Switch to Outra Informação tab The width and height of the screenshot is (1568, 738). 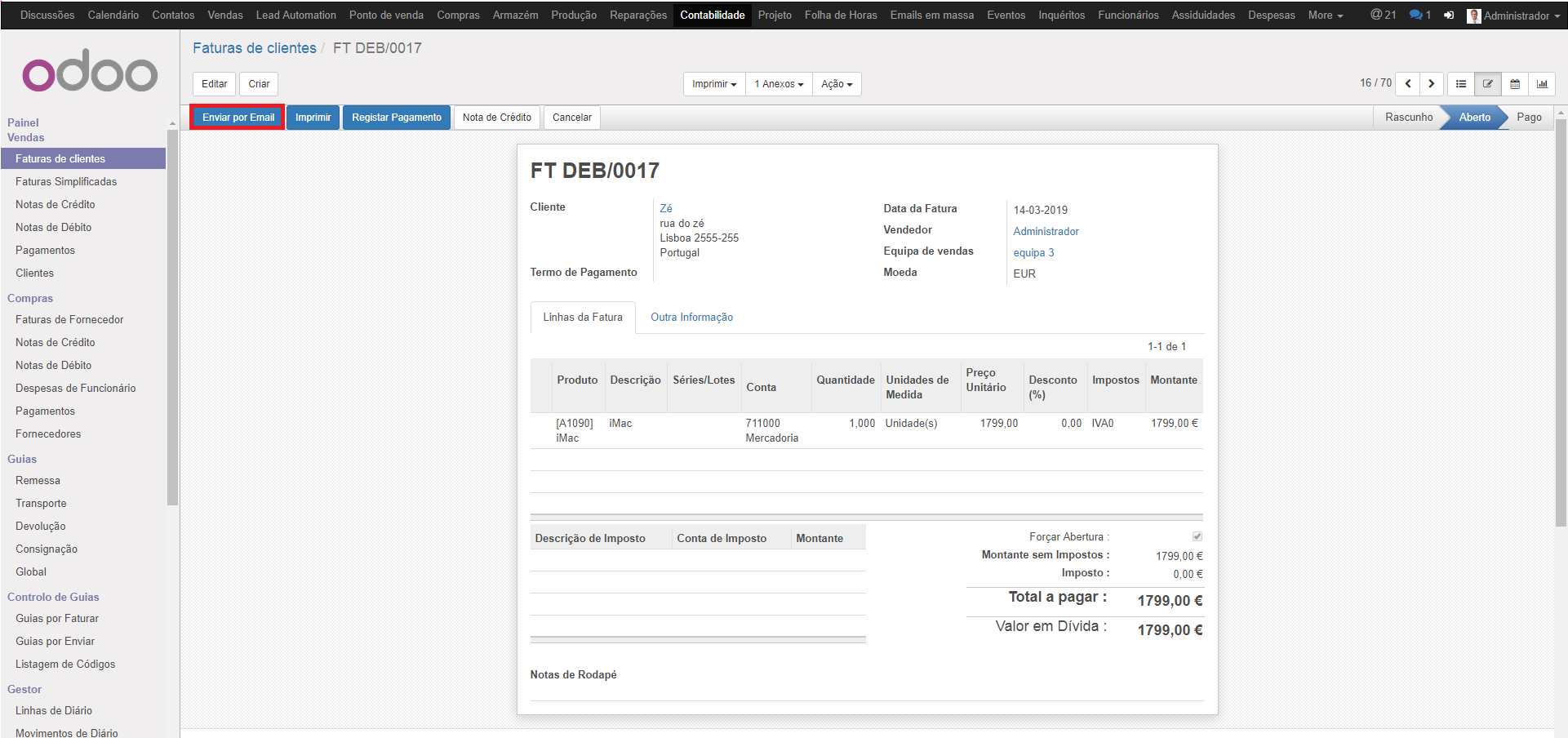[x=691, y=317]
